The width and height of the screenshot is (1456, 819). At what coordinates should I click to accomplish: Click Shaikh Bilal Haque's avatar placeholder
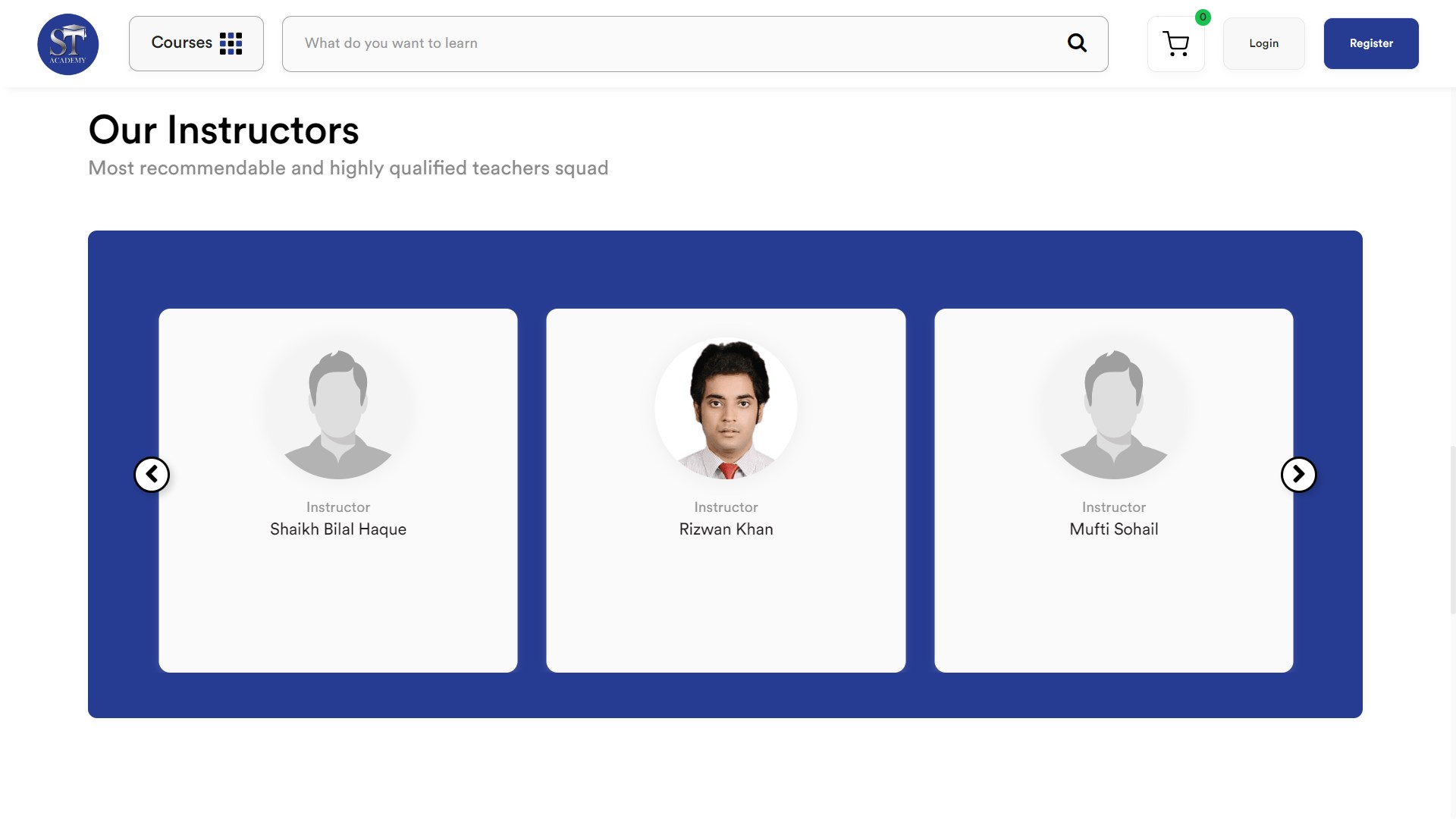pyautogui.click(x=338, y=409)
